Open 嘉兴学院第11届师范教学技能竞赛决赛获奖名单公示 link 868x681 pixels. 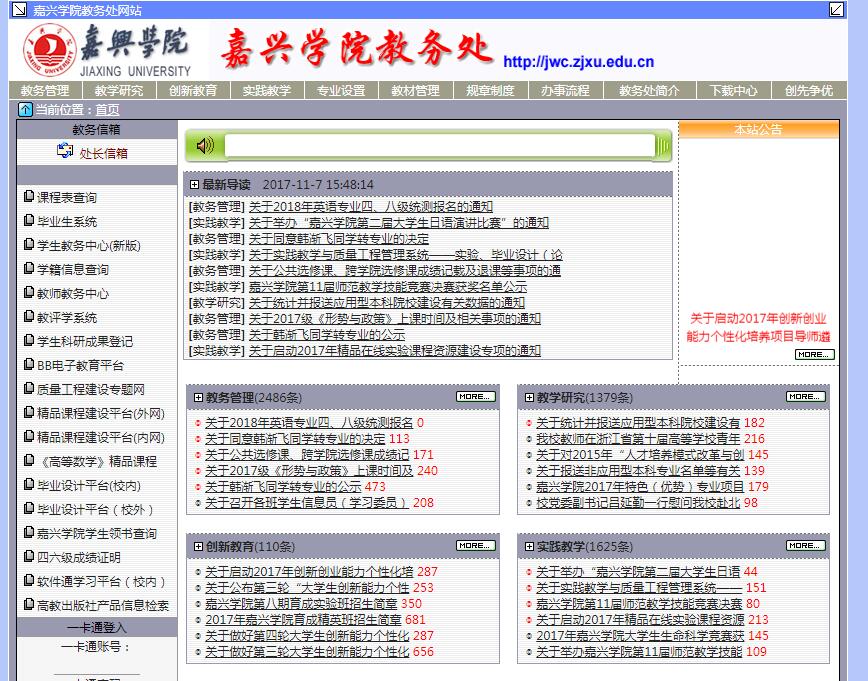[x=388, y=287]
